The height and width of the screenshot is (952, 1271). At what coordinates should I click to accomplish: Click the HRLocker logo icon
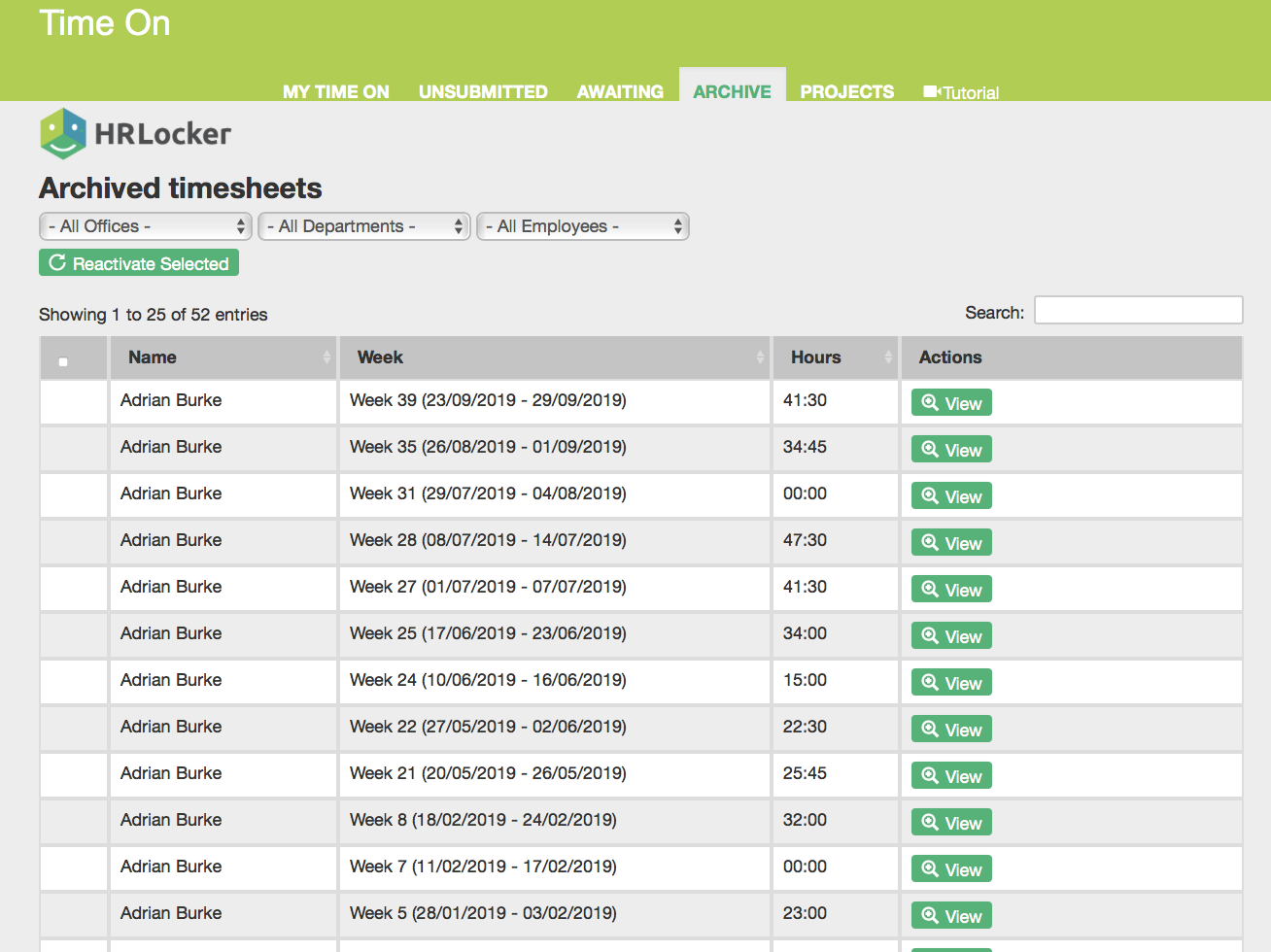click(x=63, y=133)
